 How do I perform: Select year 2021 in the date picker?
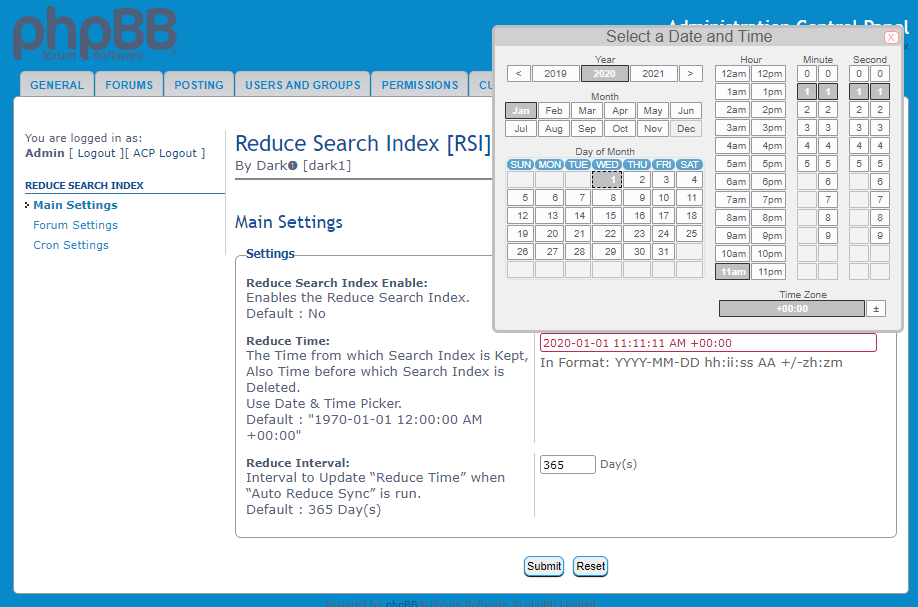(653, 74)
